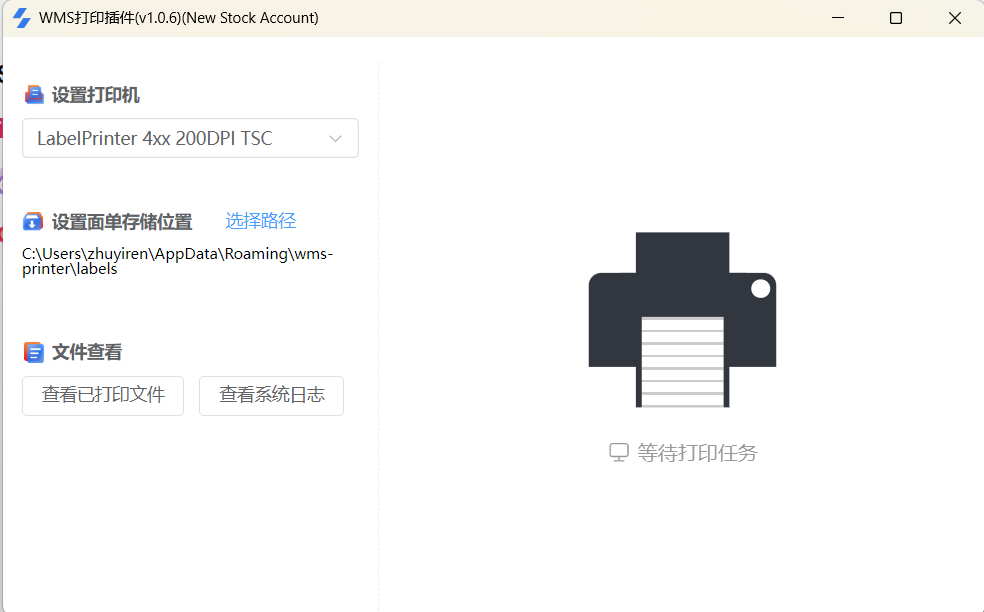Open 查看已打印文件 printed files
Image resolution: width=984 pixels, height=612 pixels.
coord(103,395)
